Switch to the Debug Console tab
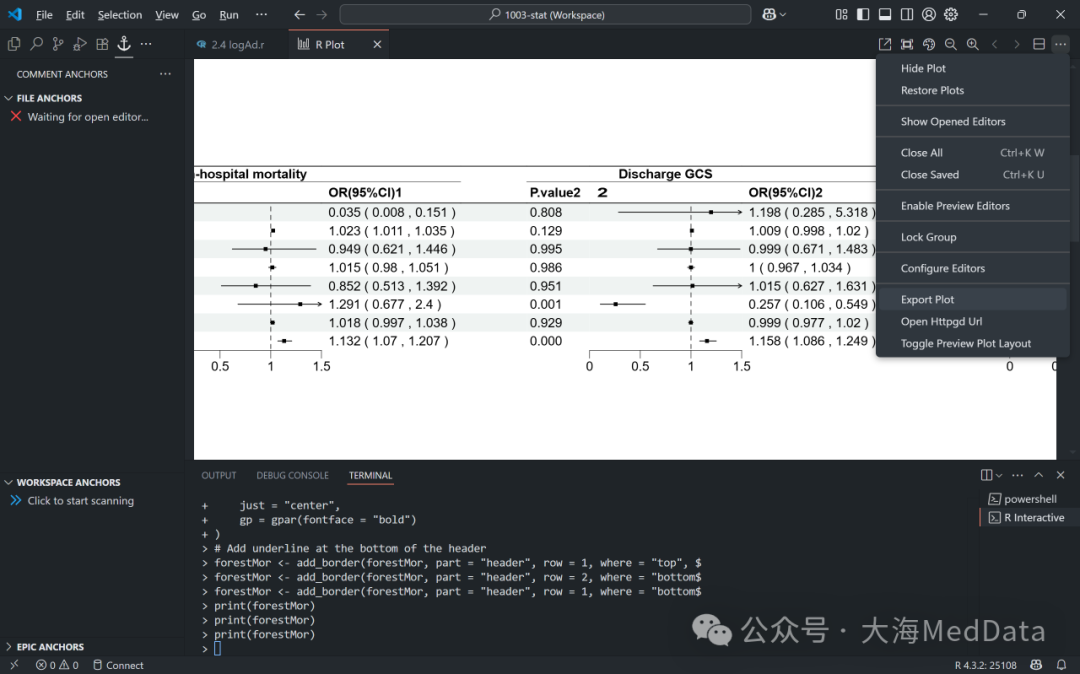 [292, 475]
